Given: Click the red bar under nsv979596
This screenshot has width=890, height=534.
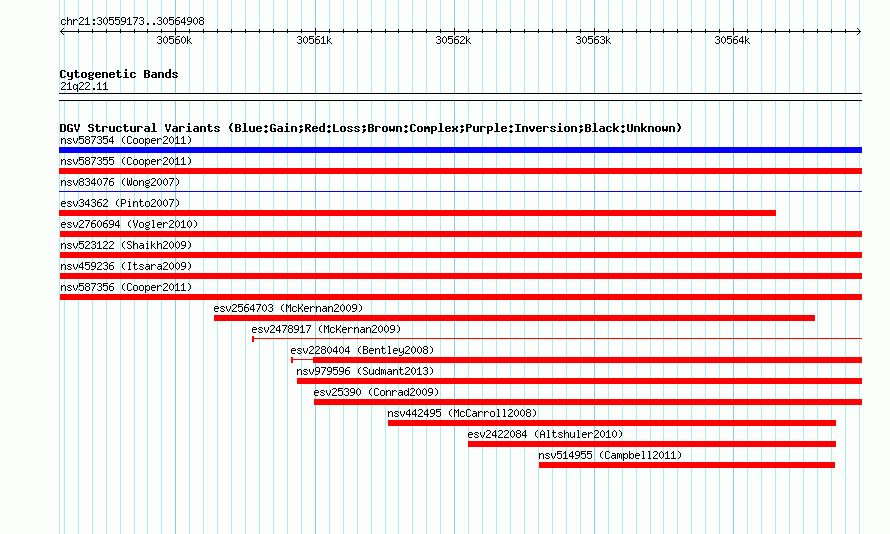Looking at the screenshot, I should (x=580, y=381).
